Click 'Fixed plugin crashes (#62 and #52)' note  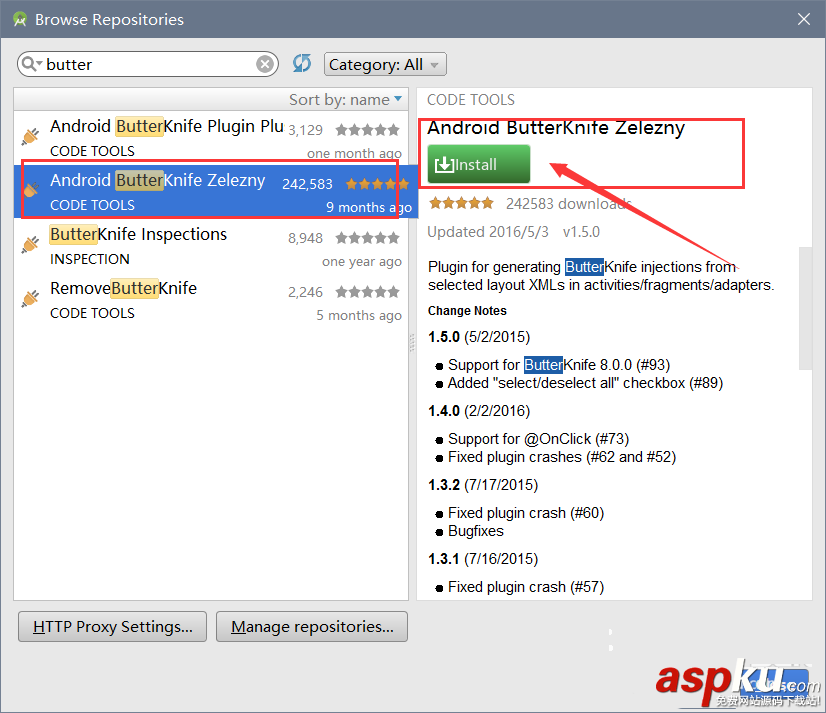point(562,457)
